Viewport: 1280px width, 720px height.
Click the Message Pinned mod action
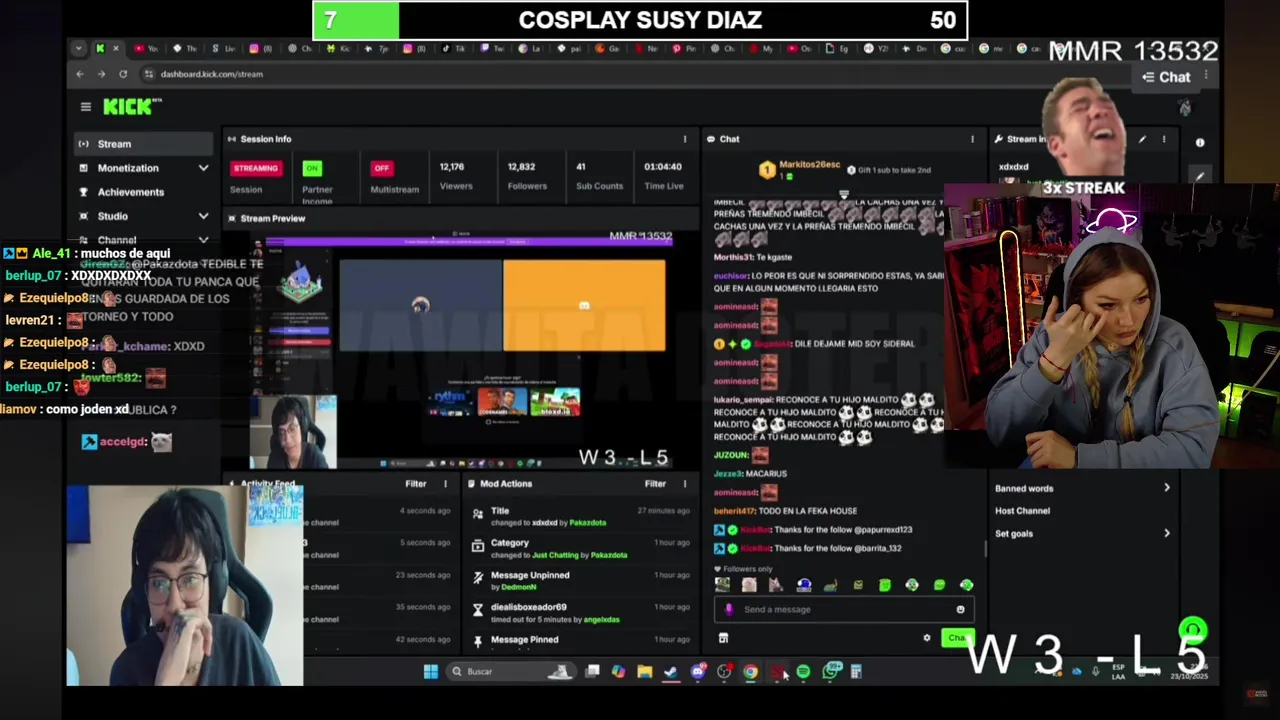click(x=581, y=640)
